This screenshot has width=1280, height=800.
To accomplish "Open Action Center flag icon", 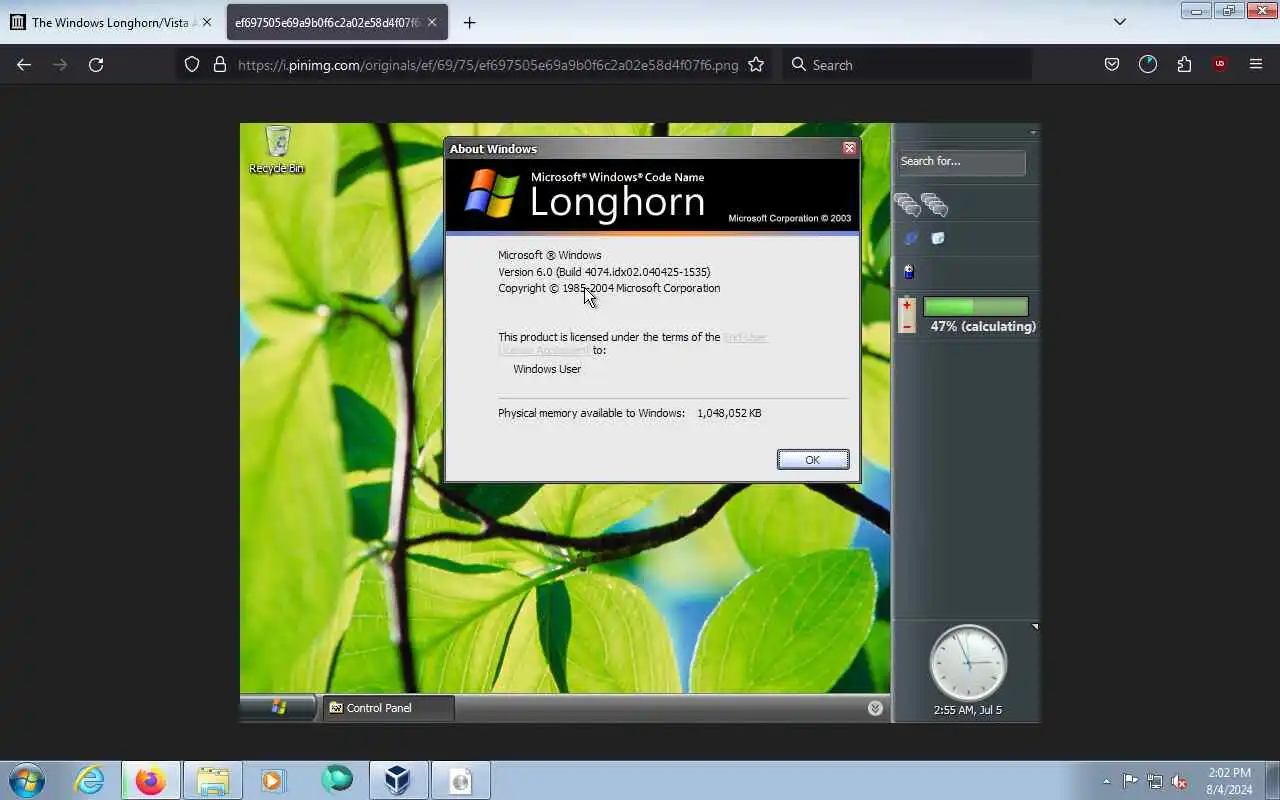I will tap(1130, 781).
